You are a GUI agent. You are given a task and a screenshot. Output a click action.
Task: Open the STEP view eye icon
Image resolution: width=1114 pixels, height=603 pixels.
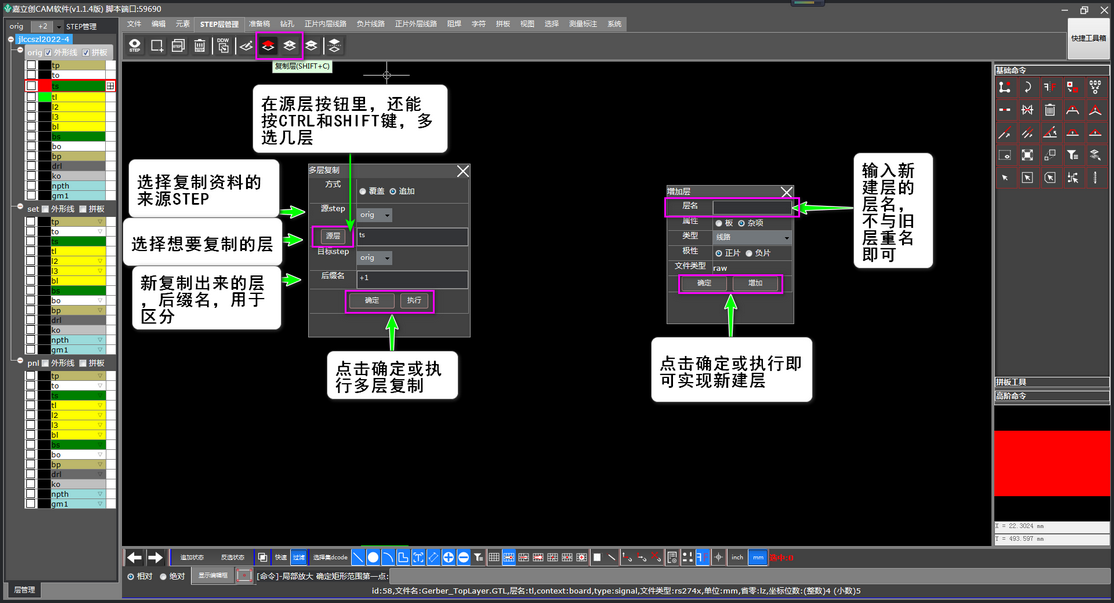pyautogui.click(x=134, y=45)
